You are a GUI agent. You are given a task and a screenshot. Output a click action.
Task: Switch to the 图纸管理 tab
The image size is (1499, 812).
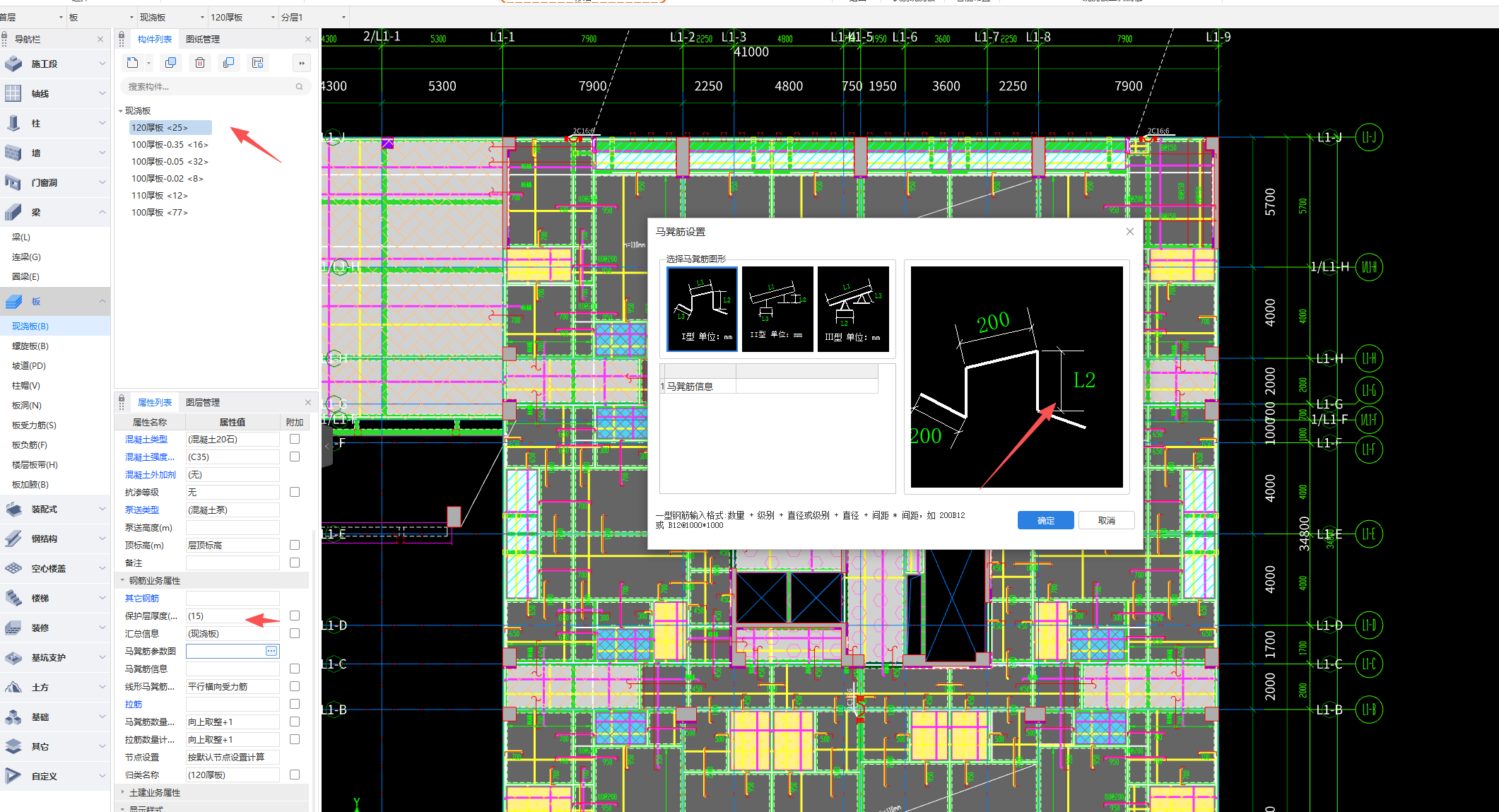[x=203, y=39]
